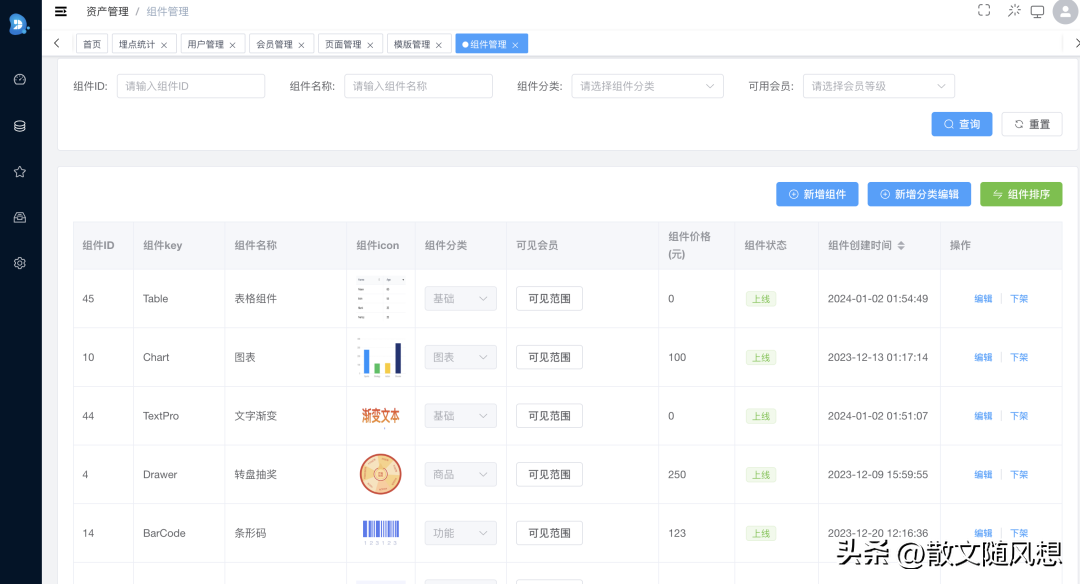
Task: Open the user avatar menu
Action: coord(1065,12)
